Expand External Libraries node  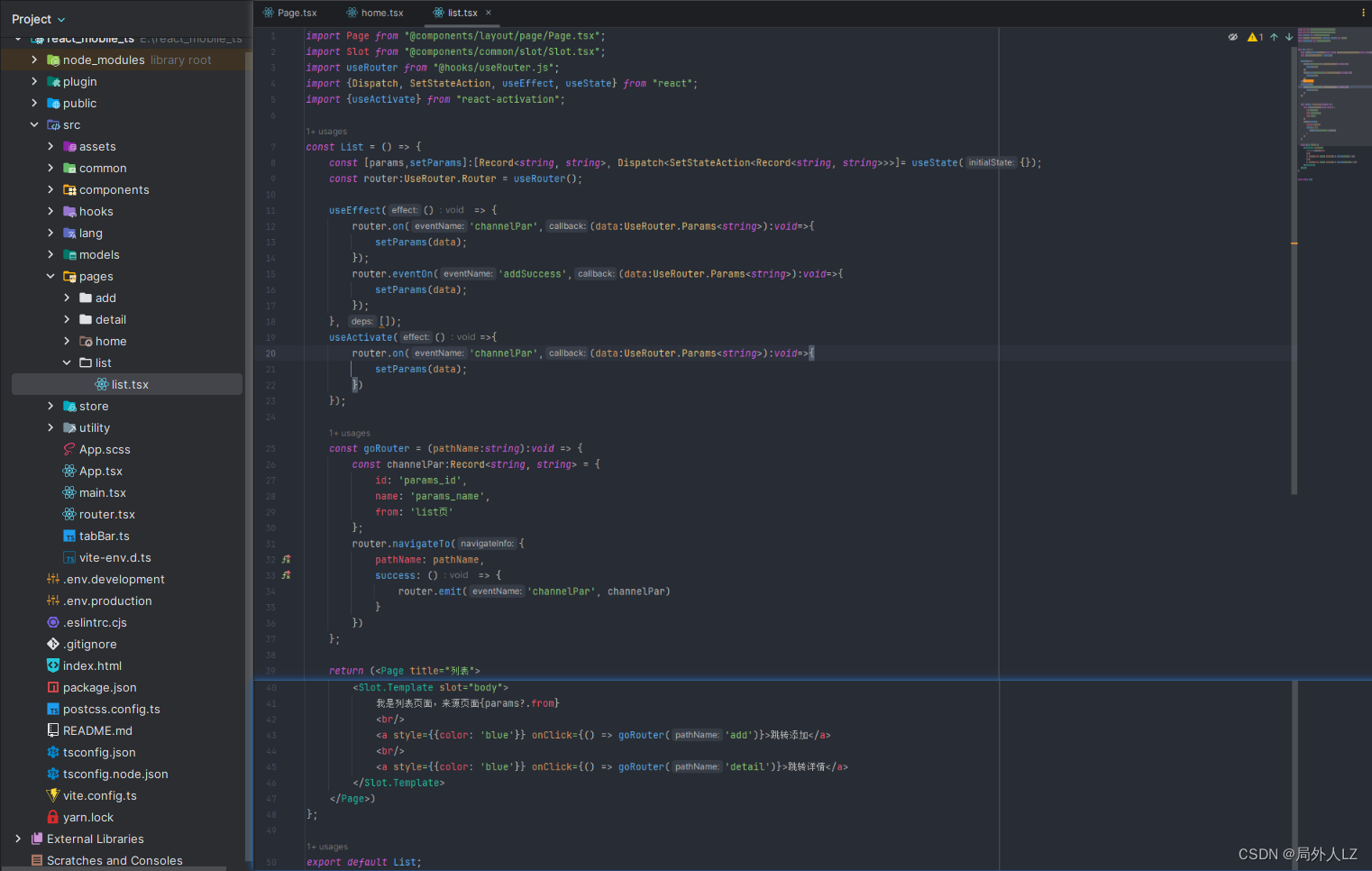(18, 839)
